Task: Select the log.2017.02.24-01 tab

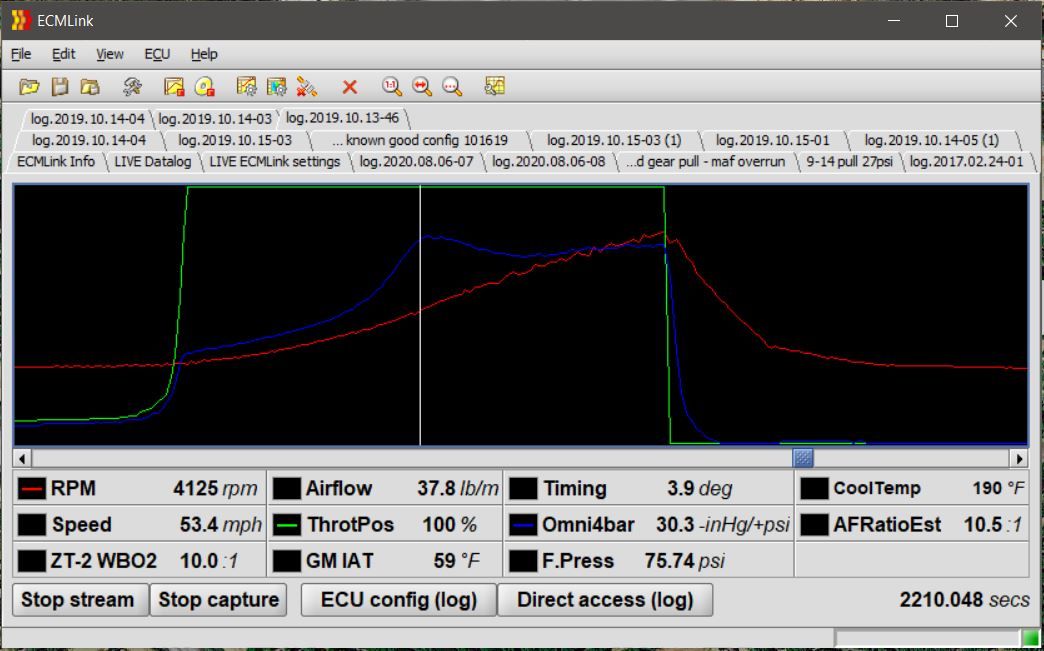Action: tap(966, 162)
